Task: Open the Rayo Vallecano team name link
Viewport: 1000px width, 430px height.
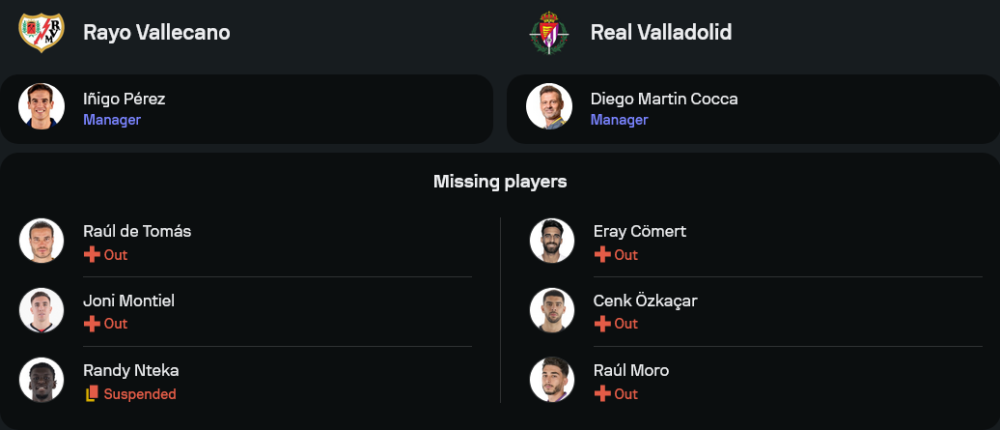Action: point(156,32)
